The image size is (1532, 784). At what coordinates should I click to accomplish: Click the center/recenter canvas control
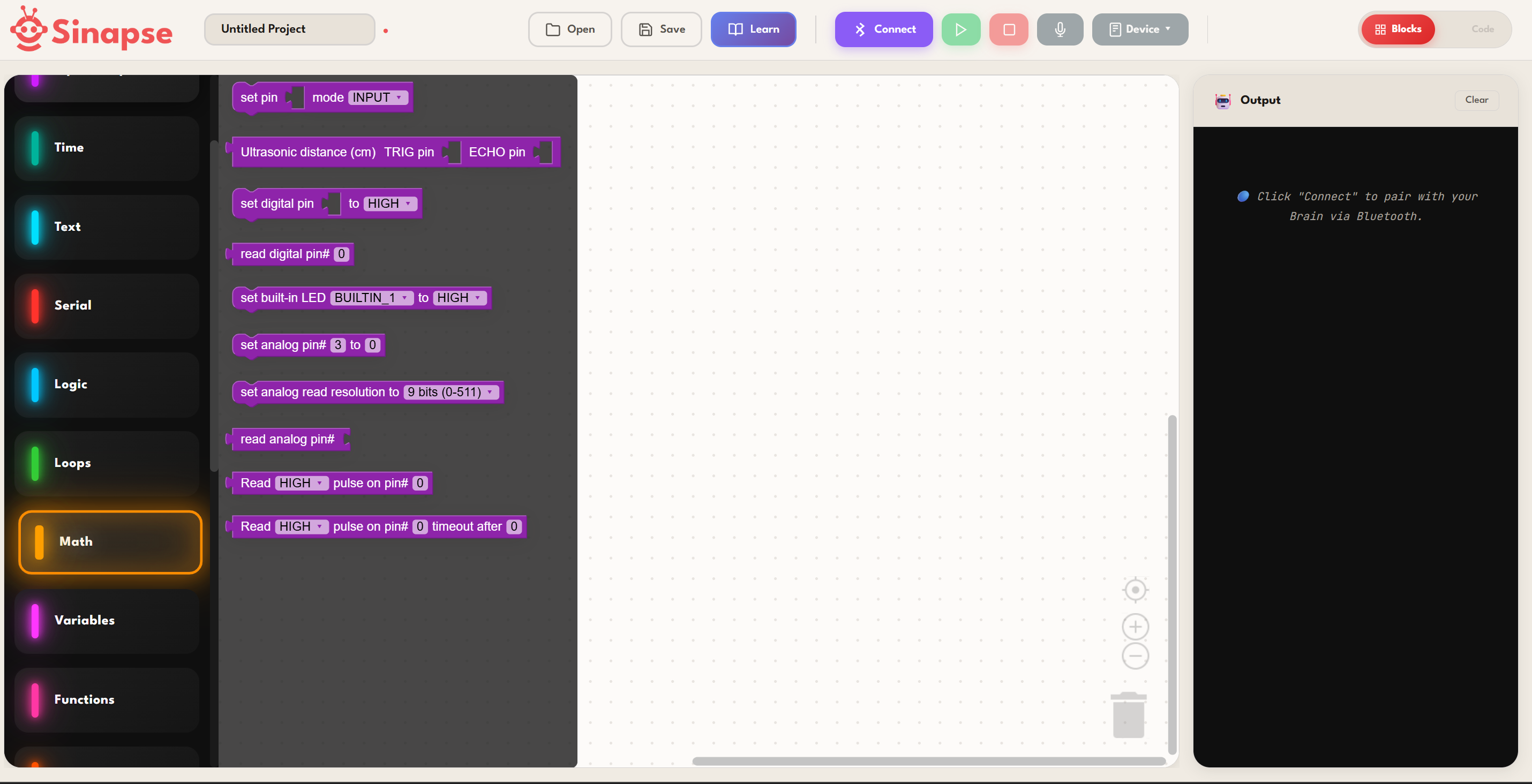click(x=1134, y=590)
